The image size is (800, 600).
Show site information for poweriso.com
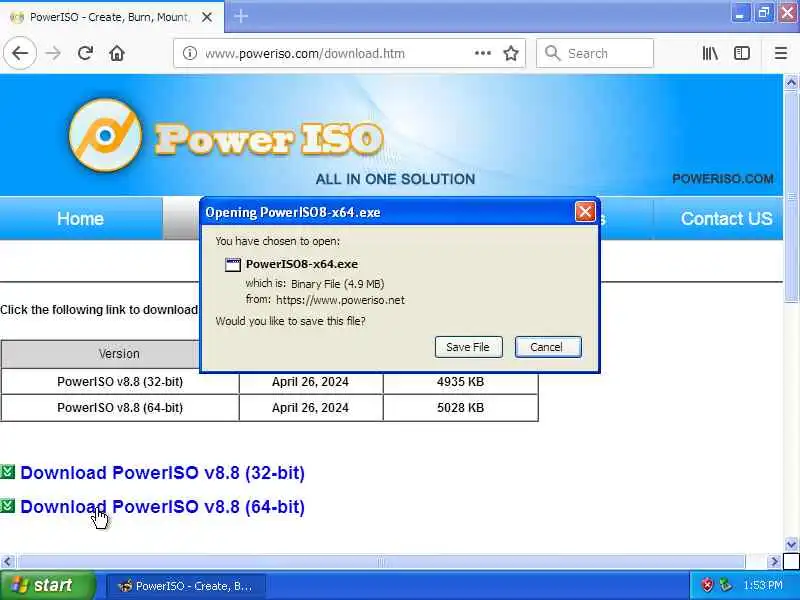click(190, 53)
